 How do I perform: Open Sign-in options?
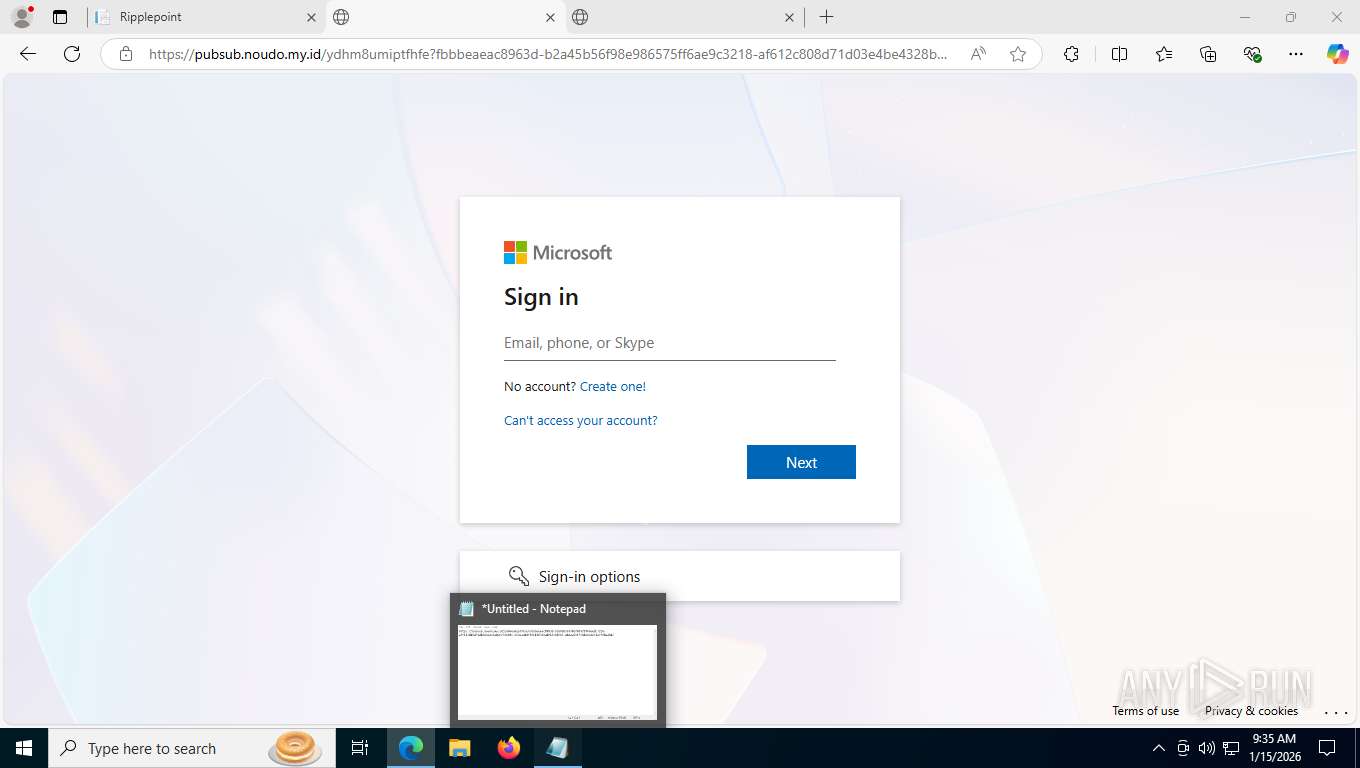coord(680,576)
